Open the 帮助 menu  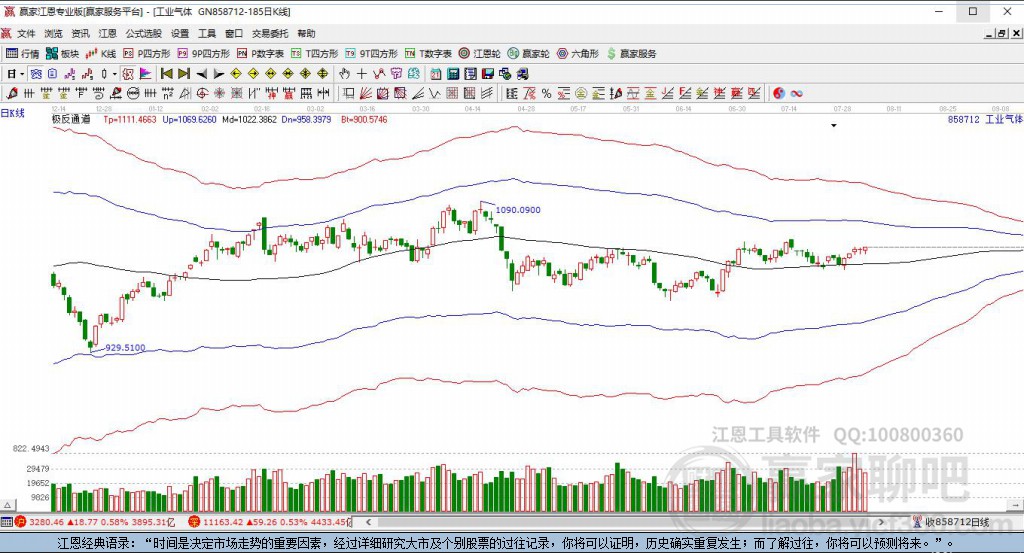coord(306,33)
